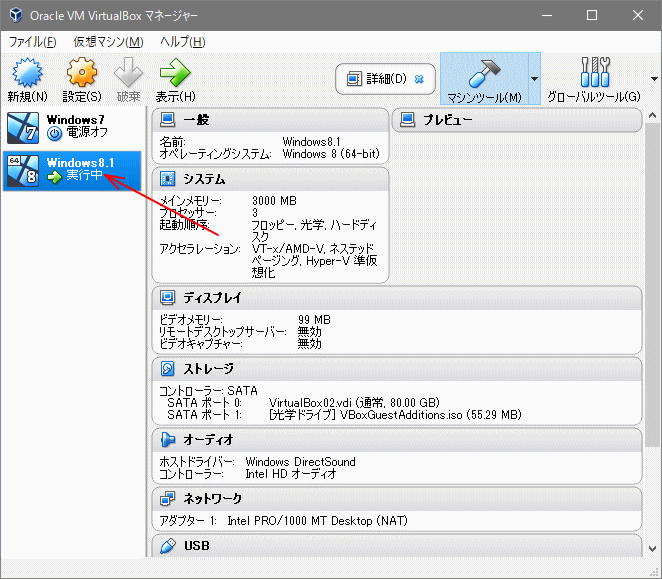Click the ディスプレイ section screen icon
The width and height of the screenshot is (662, 579).
pyautogui.click(x=168, y=297)
